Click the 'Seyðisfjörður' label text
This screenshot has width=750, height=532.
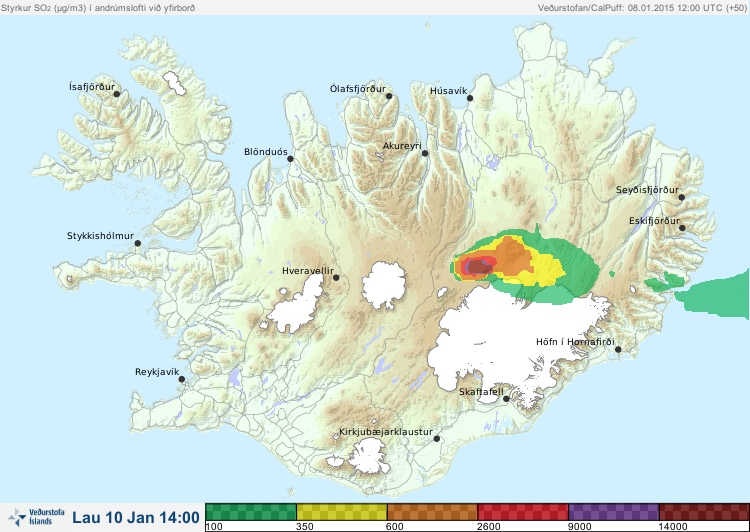pos(647,190)
